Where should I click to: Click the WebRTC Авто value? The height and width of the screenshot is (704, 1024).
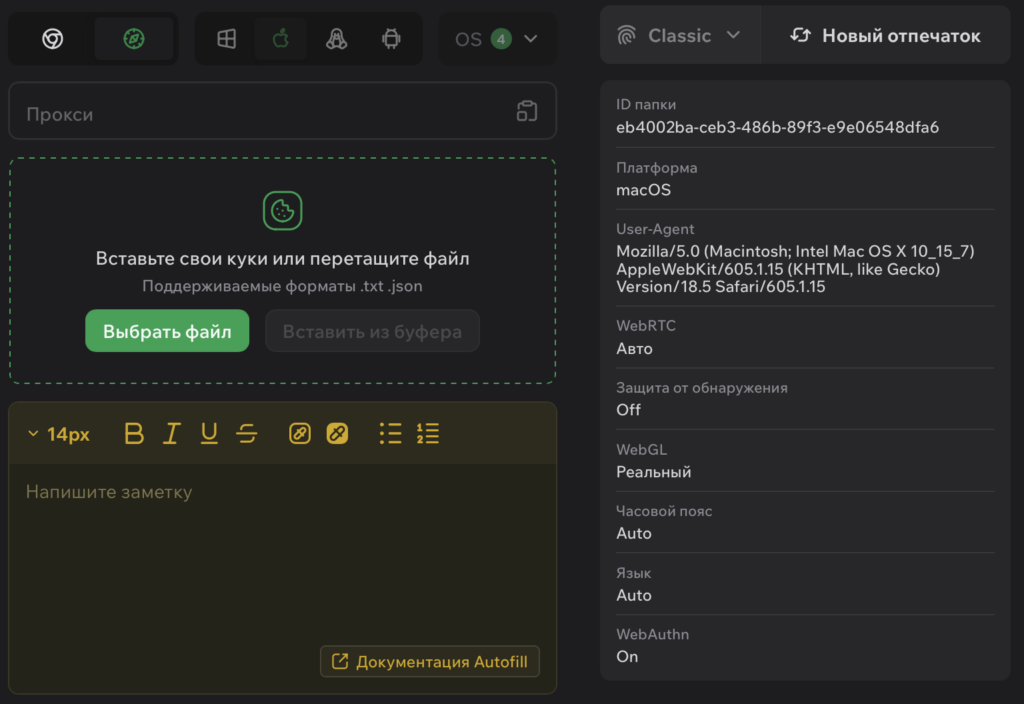[634, 349]
